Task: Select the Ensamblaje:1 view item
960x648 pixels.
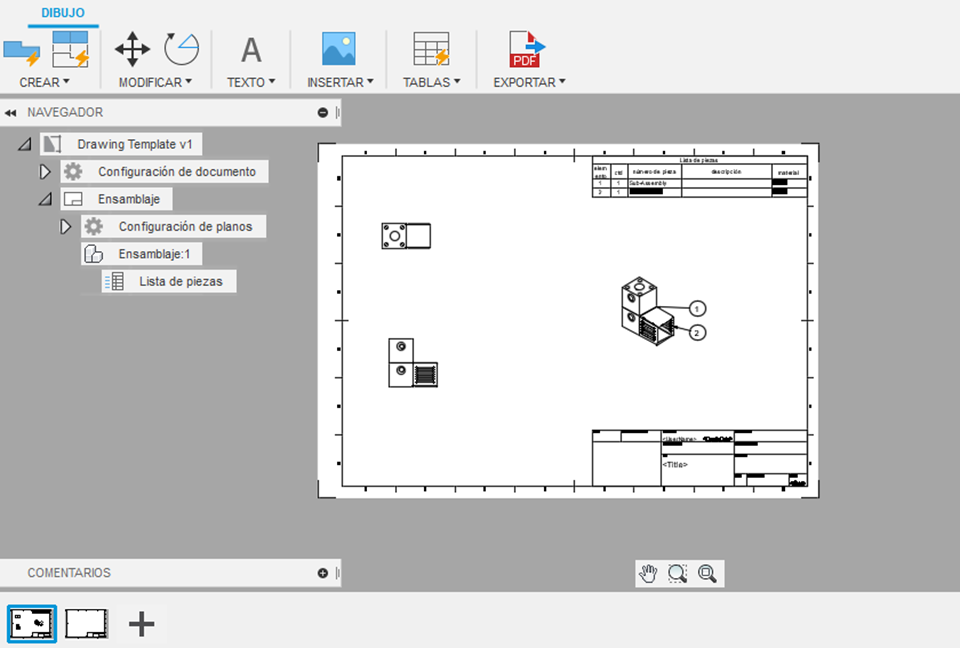Action: pyautogui.click(x=141, y=254)
